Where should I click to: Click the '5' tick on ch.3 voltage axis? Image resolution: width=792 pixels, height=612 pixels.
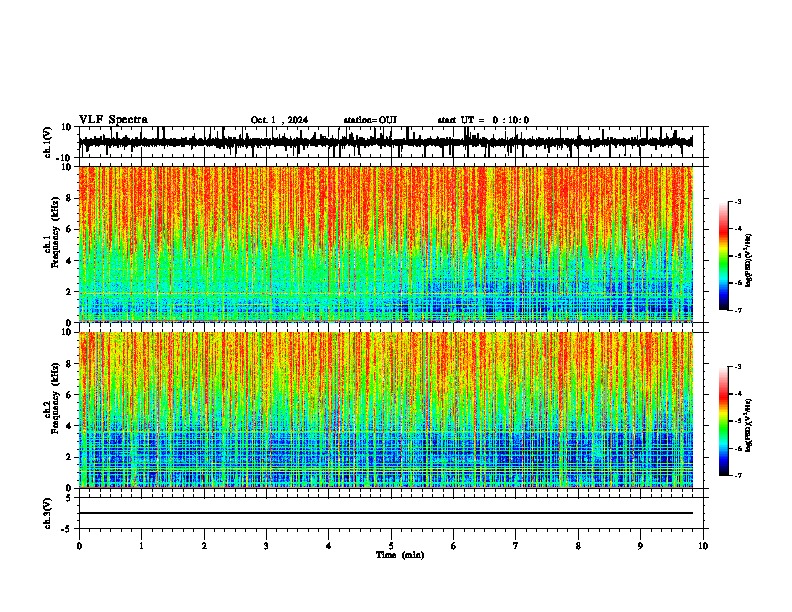click(69, 498)
